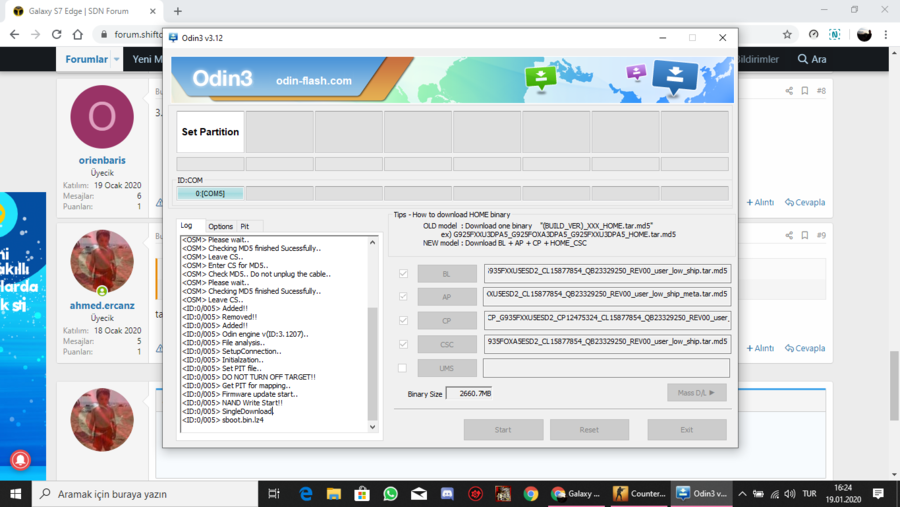900x507 pixels.
Task: Click the browser forward arrow
Action: point(36,34)
